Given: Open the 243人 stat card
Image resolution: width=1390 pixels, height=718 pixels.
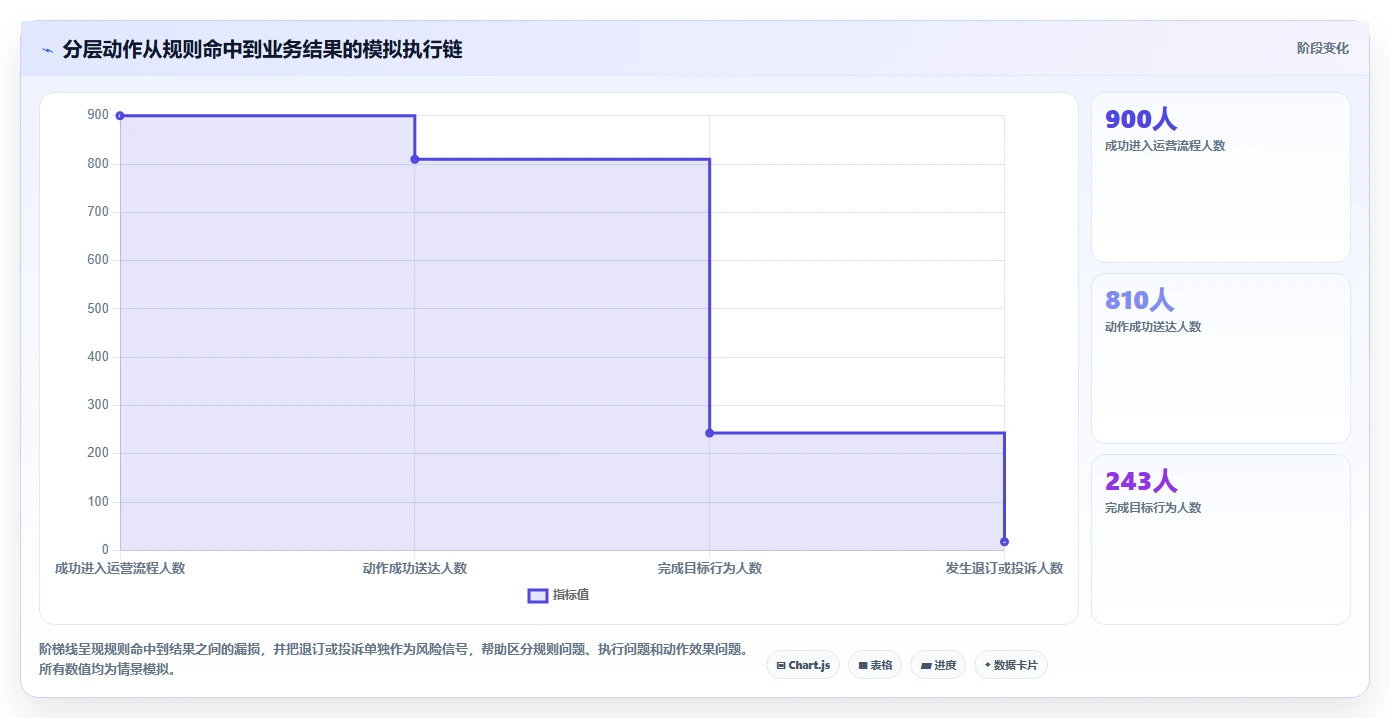Looking at the screenshot, I should [x=1221, y=540].
